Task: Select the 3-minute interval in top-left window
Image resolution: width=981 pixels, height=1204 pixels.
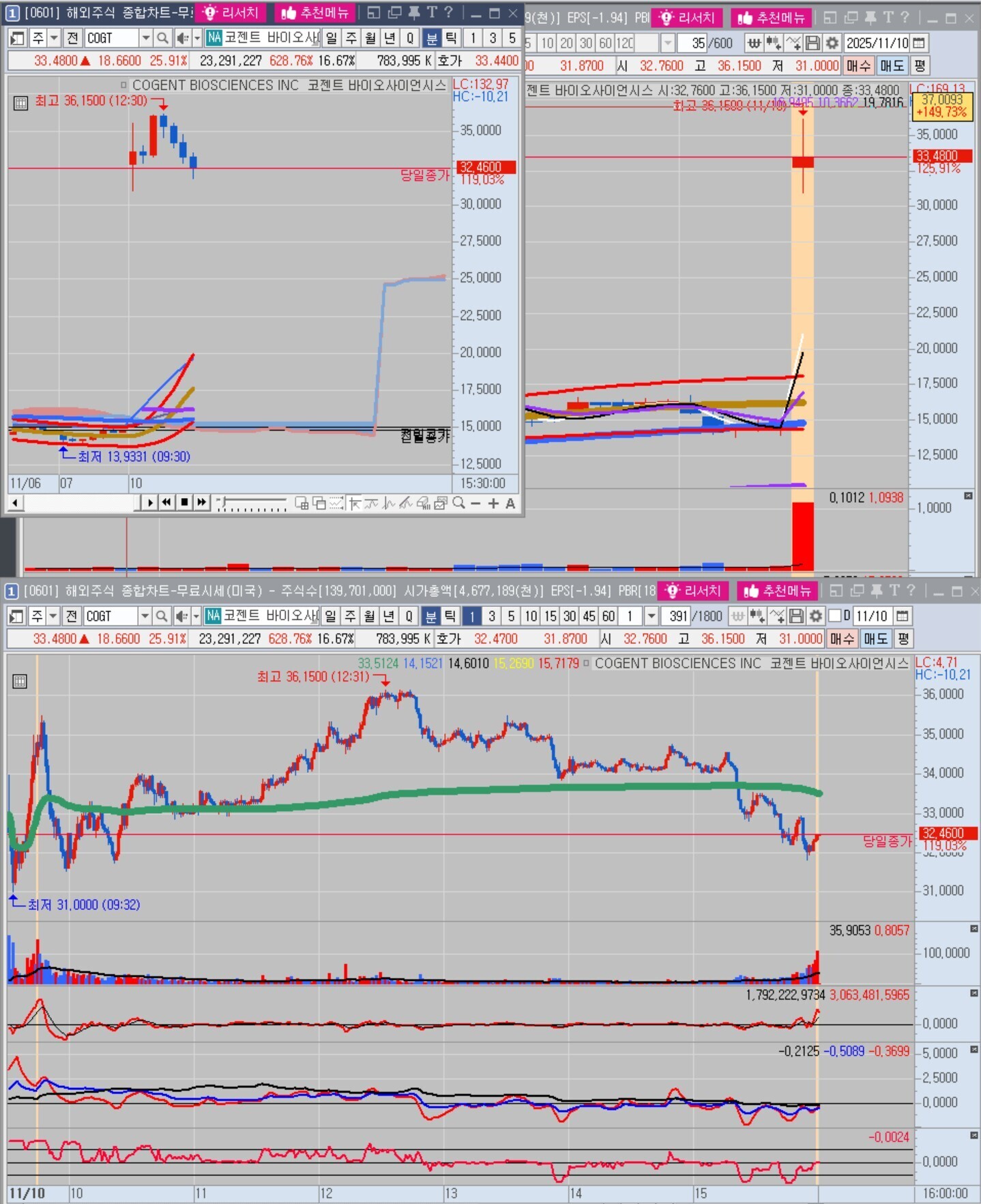Action: point(493,38)
